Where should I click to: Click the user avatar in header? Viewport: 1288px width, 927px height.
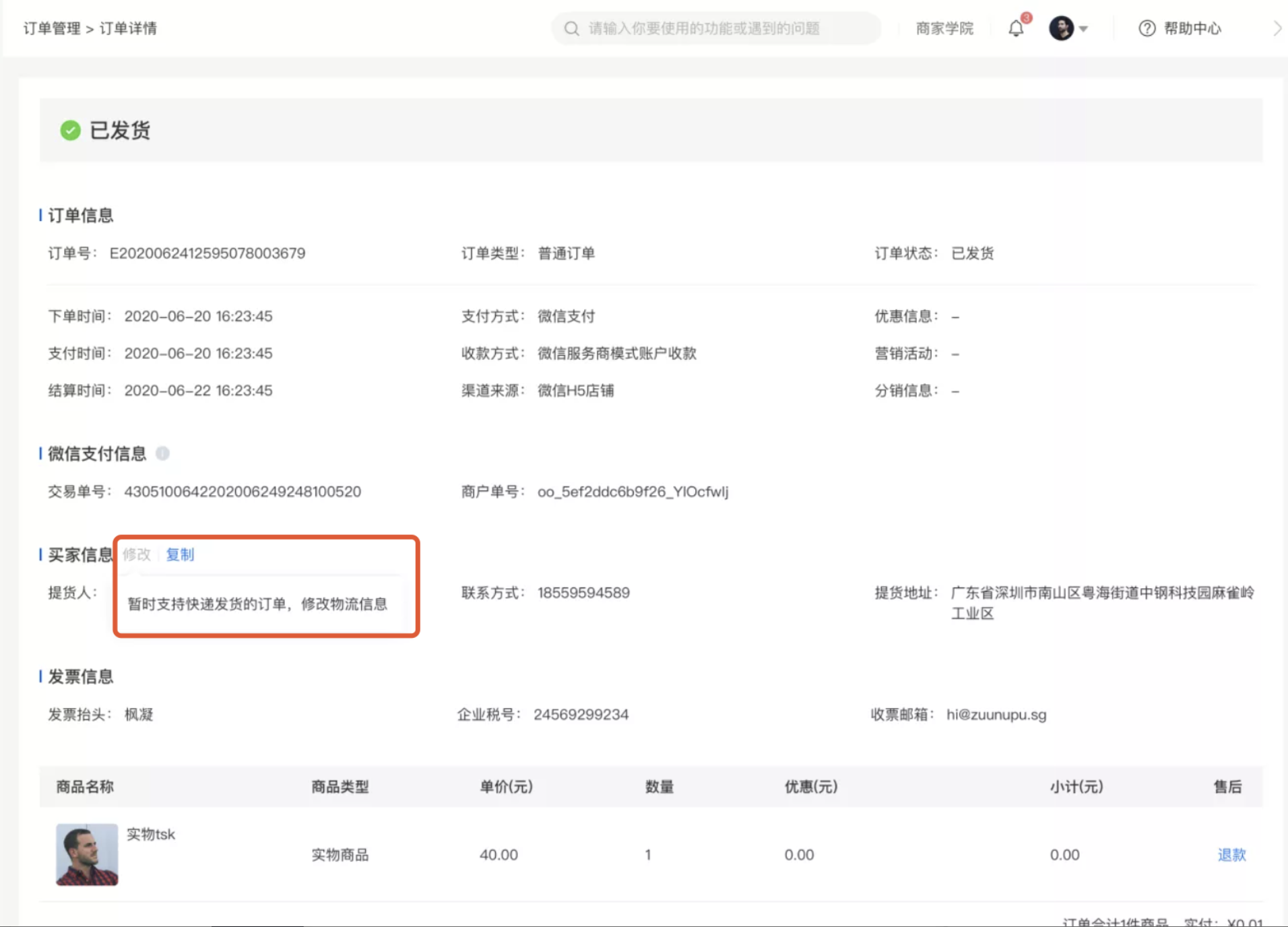[x=1061, y=28]
